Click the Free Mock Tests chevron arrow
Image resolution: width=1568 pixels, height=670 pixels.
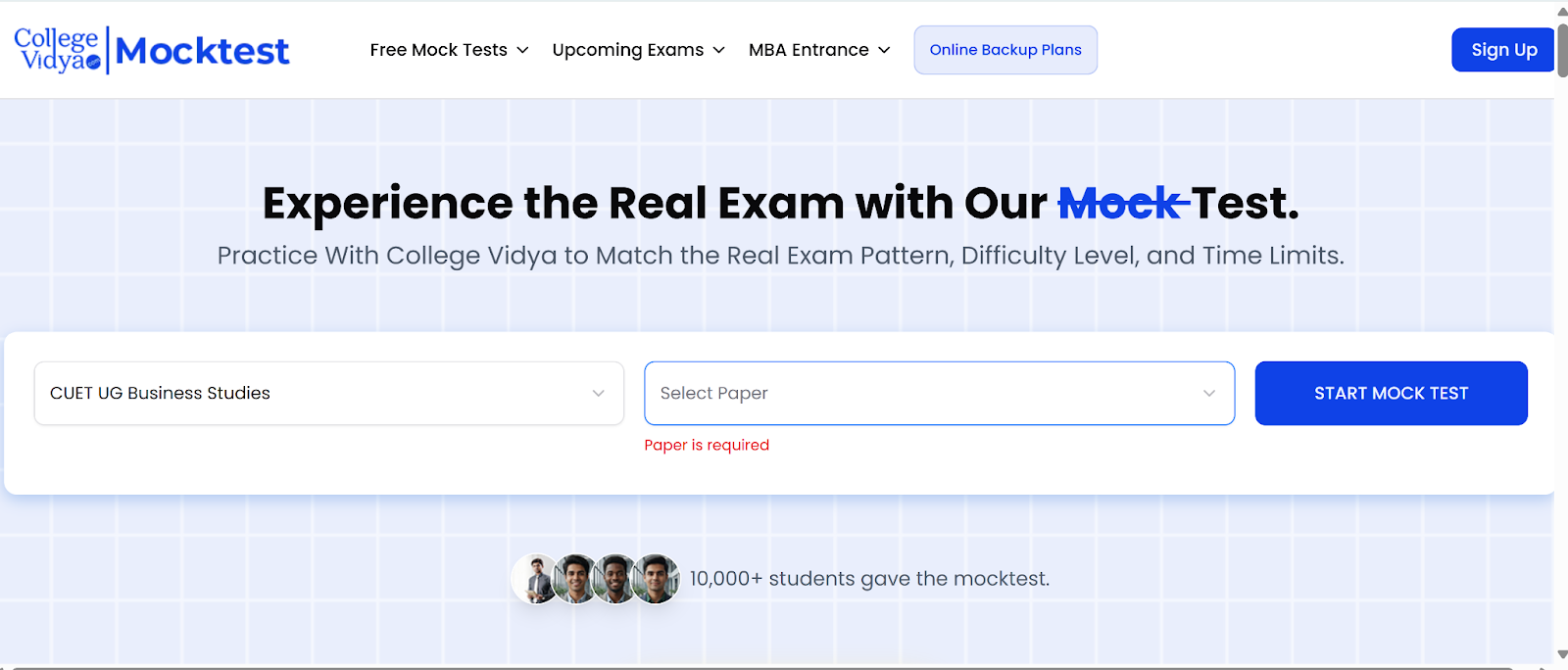point(522,50)
